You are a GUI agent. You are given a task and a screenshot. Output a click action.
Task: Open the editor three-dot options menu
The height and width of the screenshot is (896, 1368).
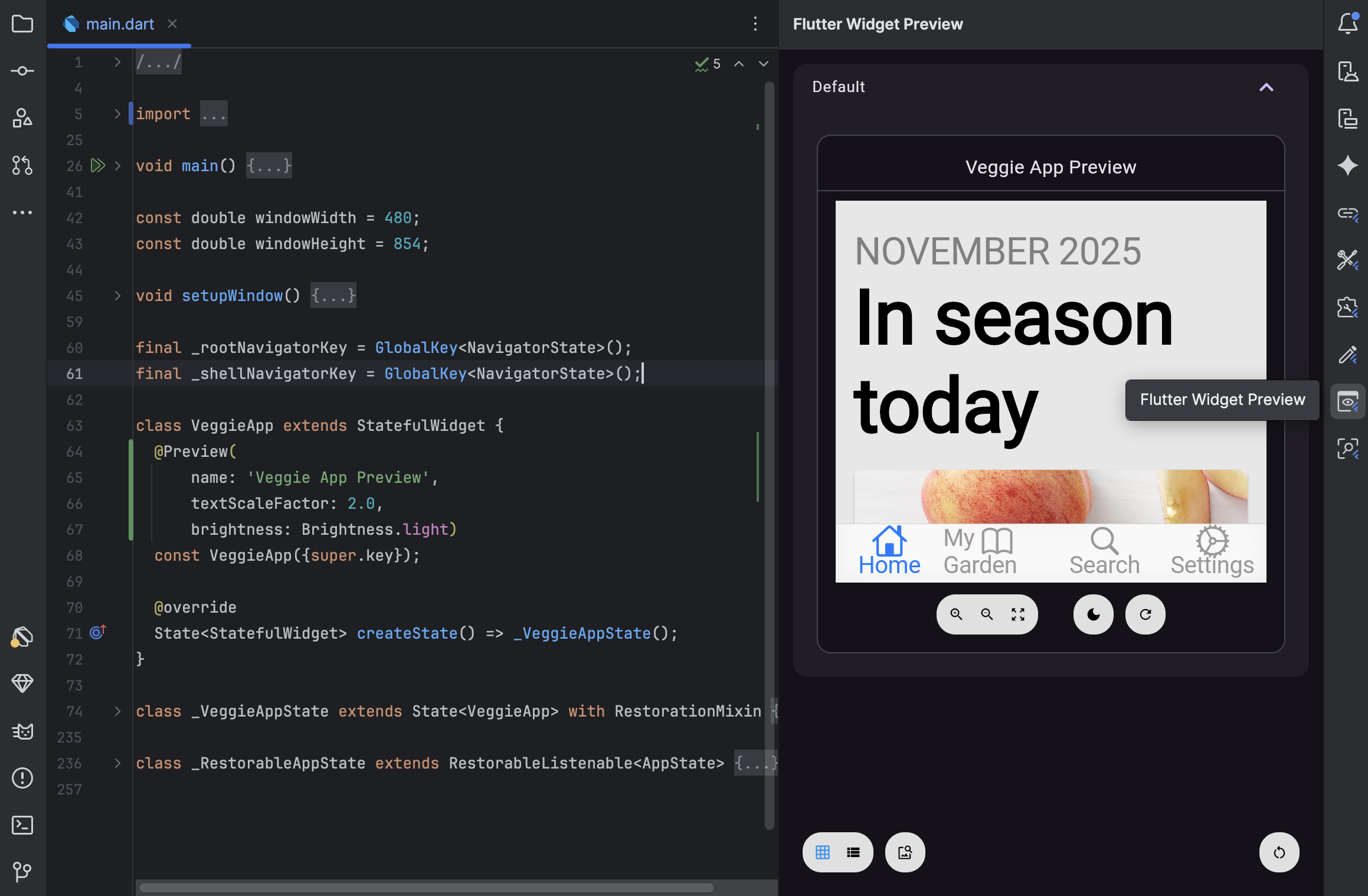[755, 24]
